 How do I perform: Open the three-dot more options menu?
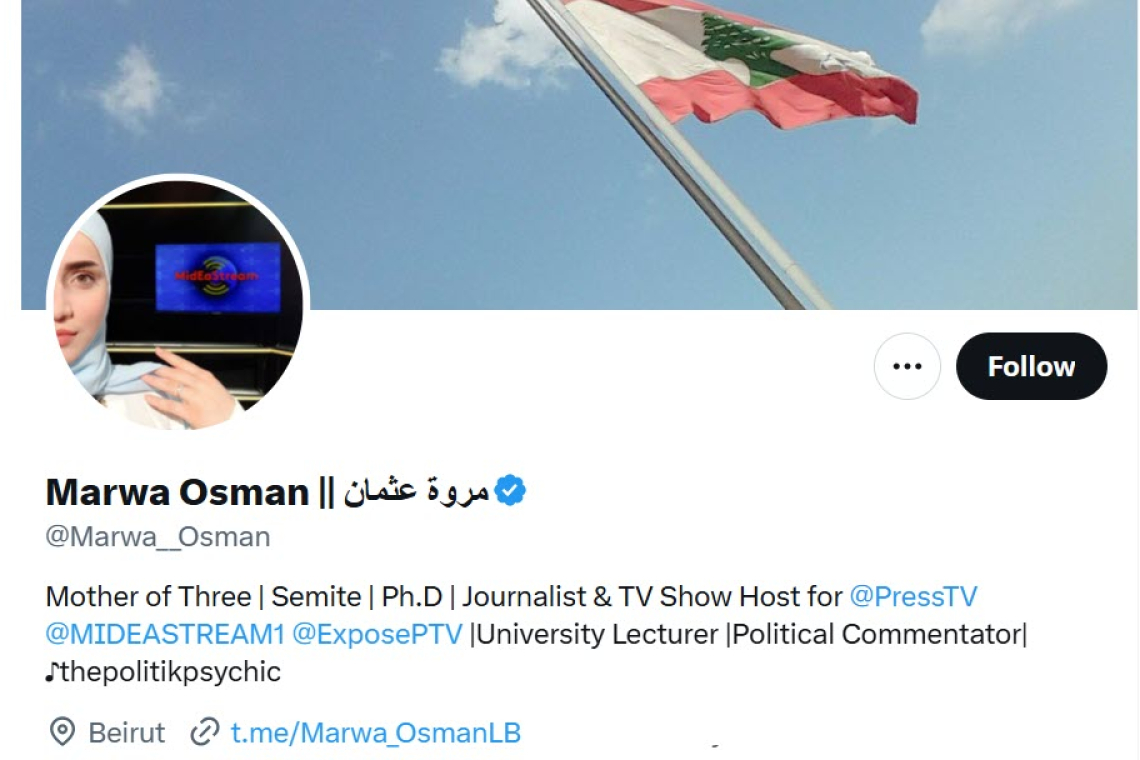click(907, 366)
